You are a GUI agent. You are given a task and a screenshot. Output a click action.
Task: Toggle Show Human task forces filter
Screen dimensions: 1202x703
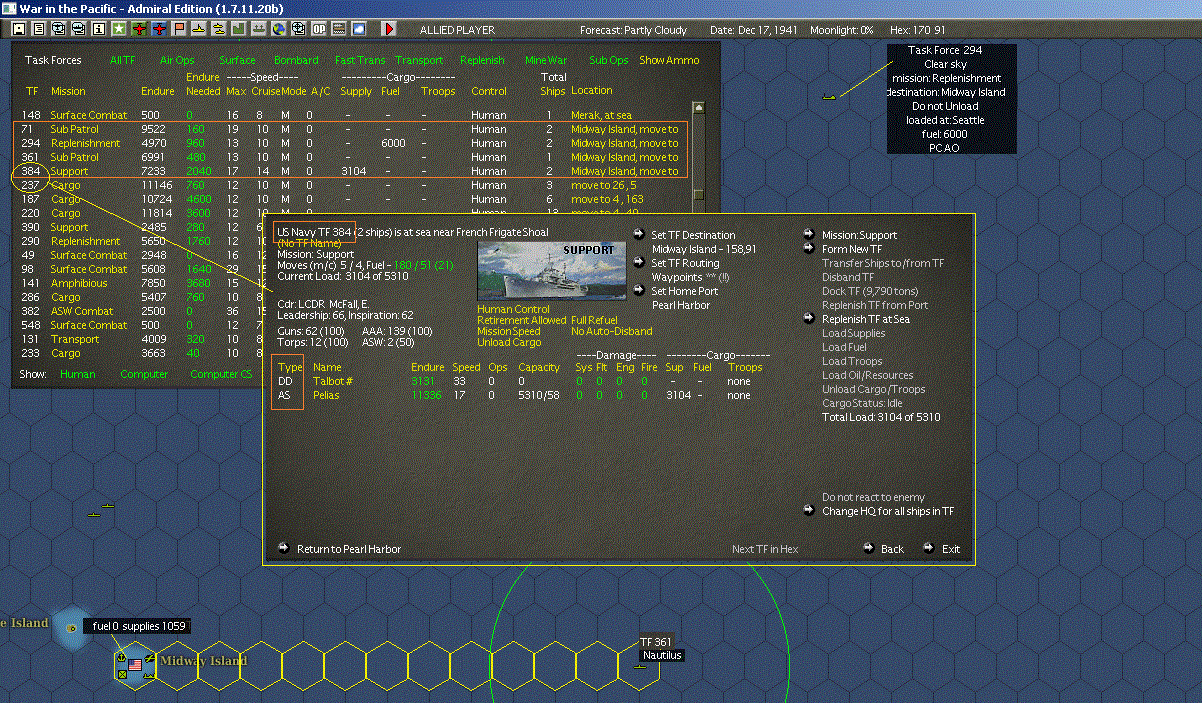[78, 374]
